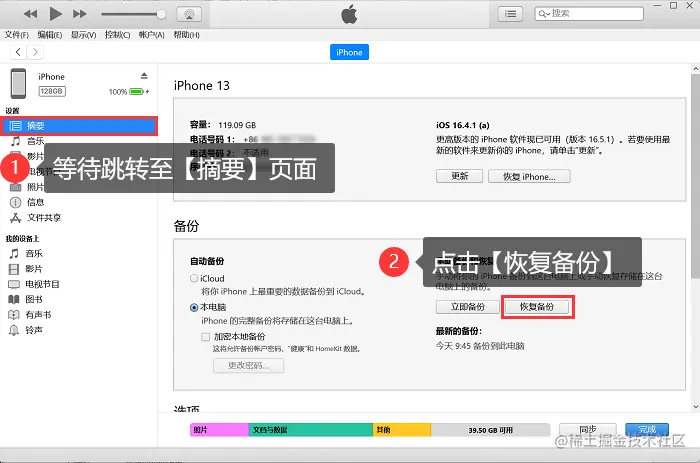Click the iPhone device icon in sidebar
The width and height of the screenshot is (700, 463).
point(18,83)
